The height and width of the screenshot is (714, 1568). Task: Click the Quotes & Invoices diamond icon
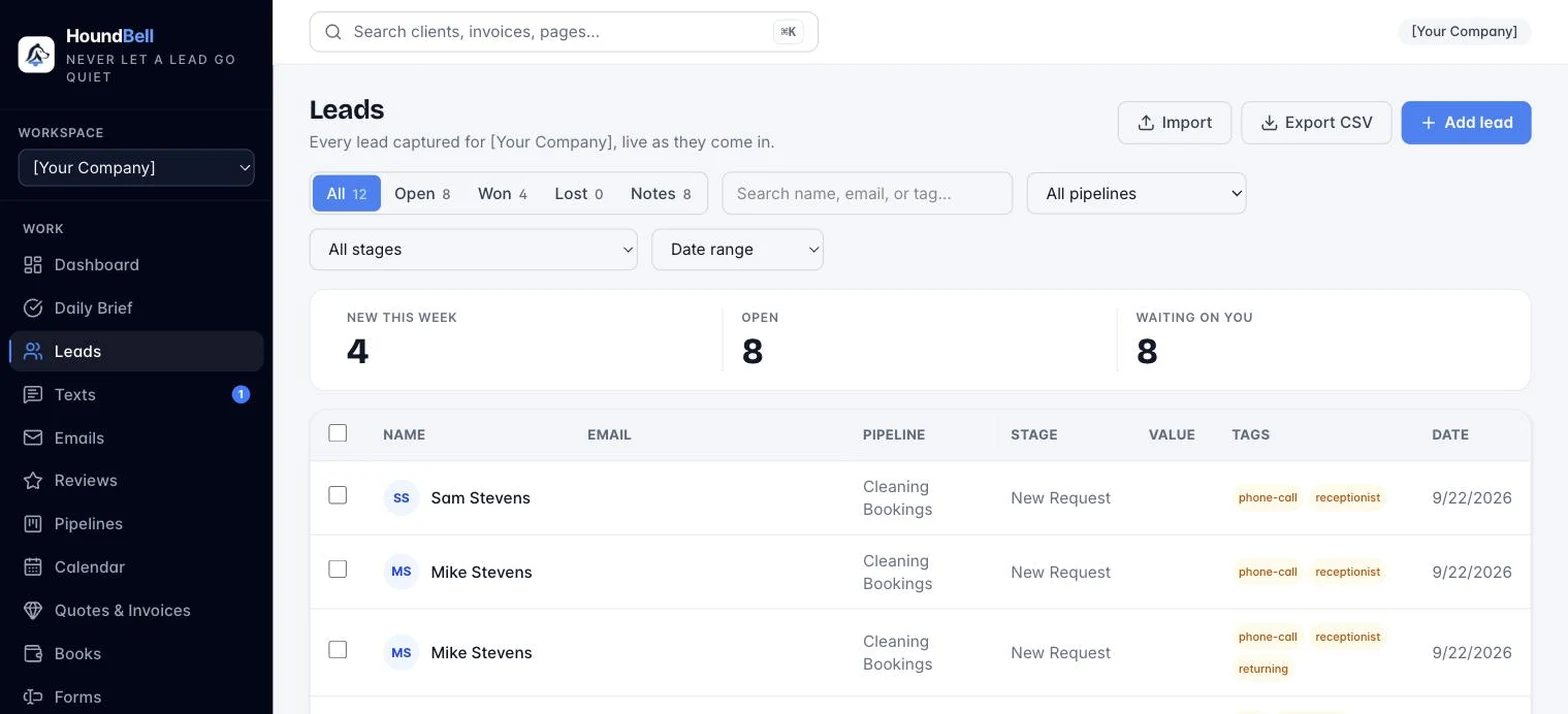(x=33, y=610)
